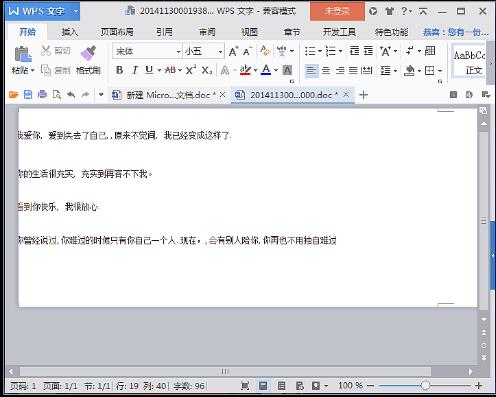Image resolution: width=496 pixels, height=397 pixels.
Task: Open line spacing dropdown arrow
Action: tap(395, 71)
